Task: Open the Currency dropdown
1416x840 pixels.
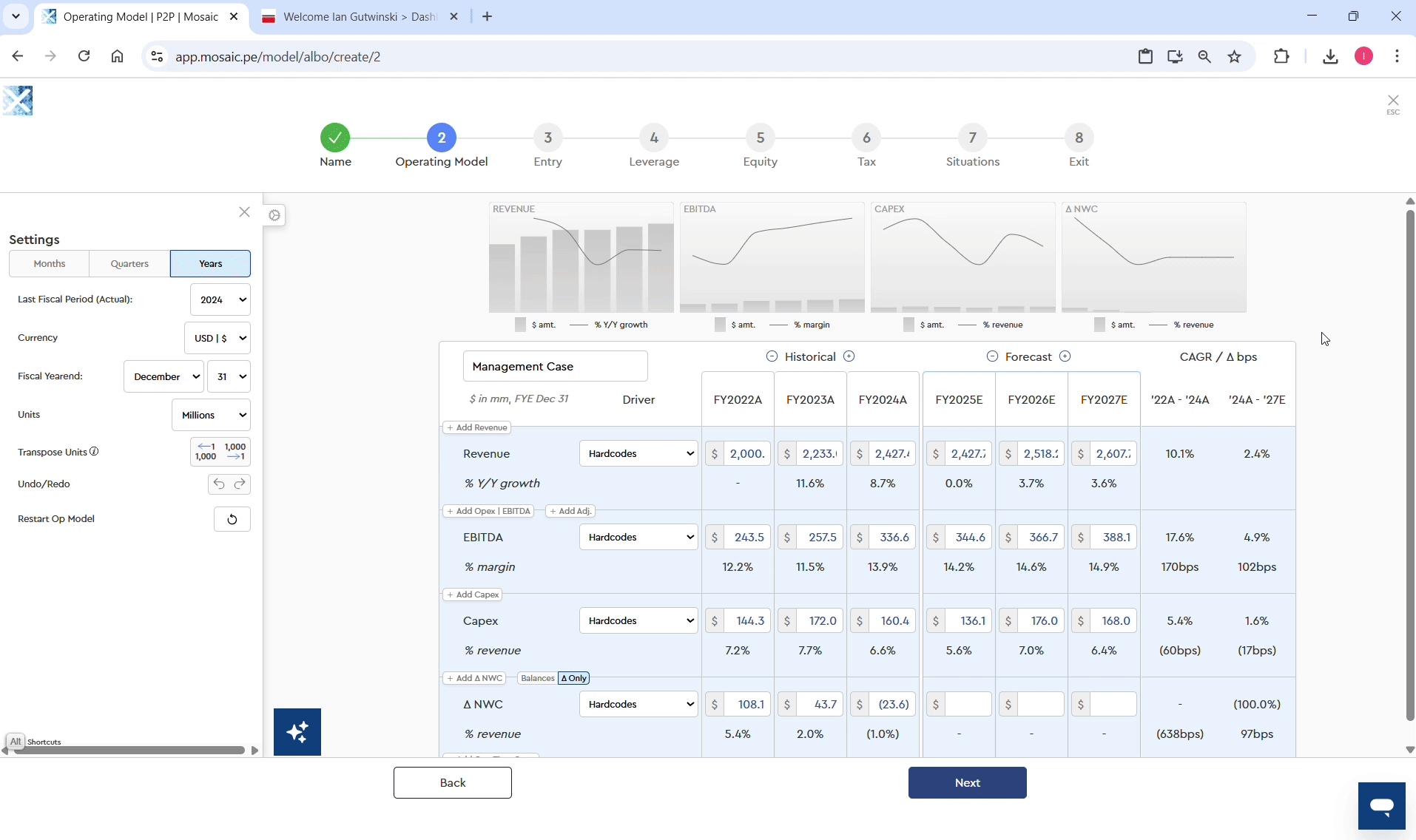Action: tap(218, 339)
